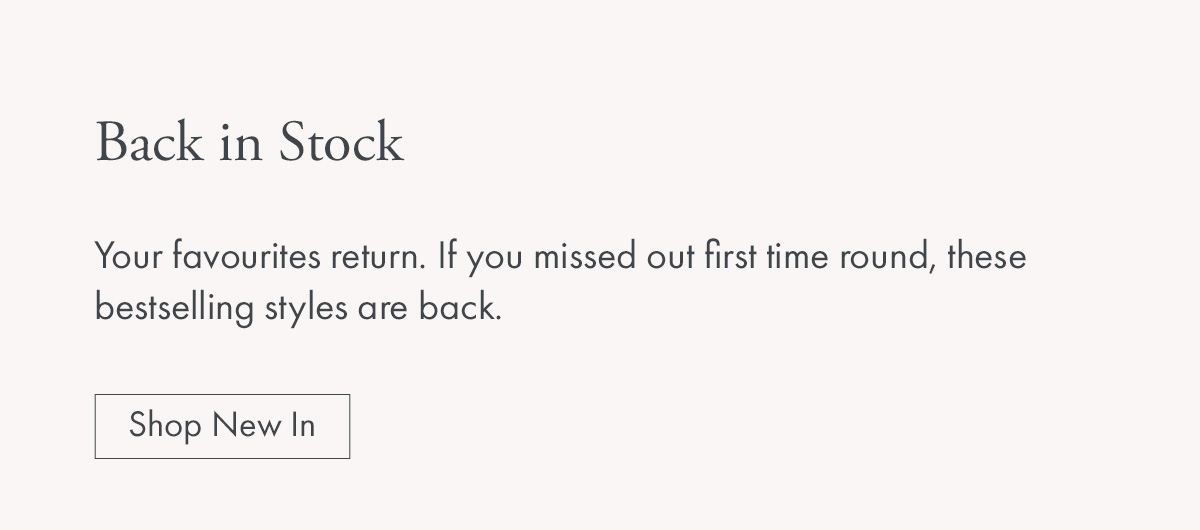Click the word 'Stock' in the heading

[x=341, y=142]
